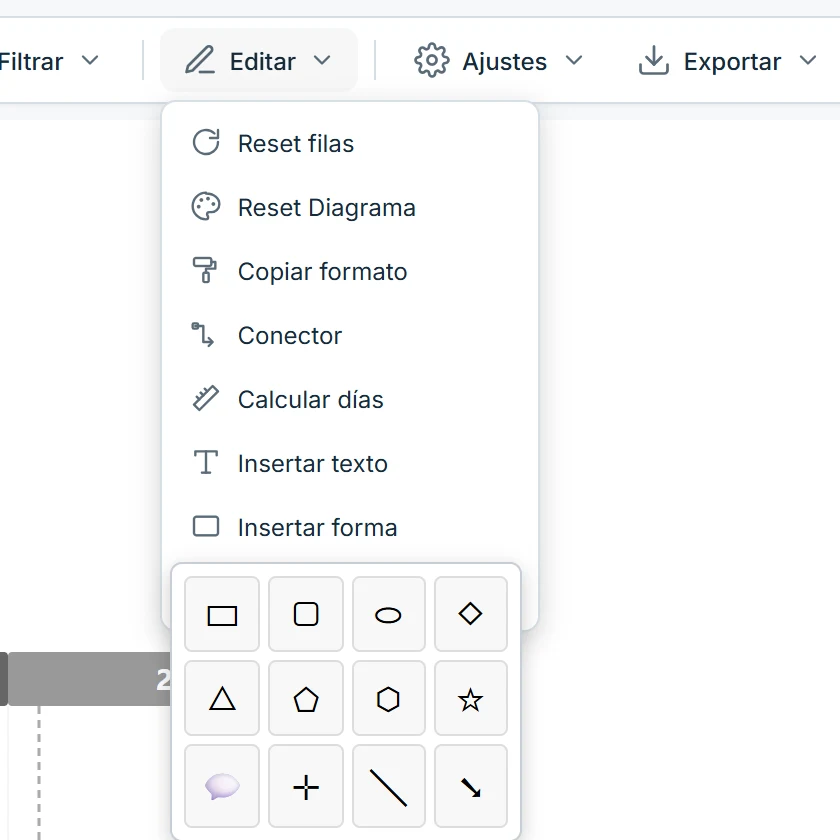840x840 pixels.
Task: Expand the Exportar chevron arrow
Action: point(808,60)
